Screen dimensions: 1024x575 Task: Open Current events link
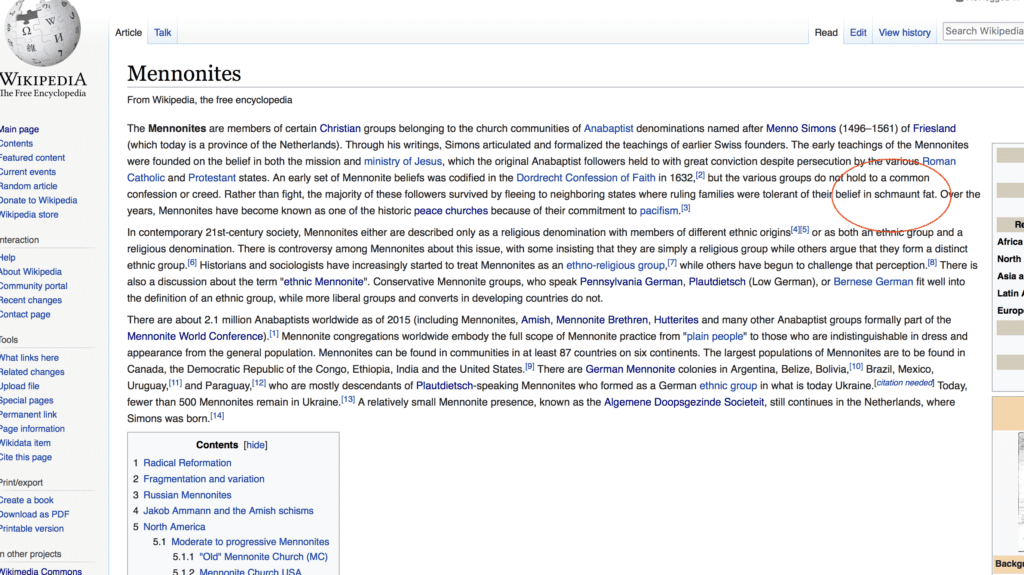point(27,172)
